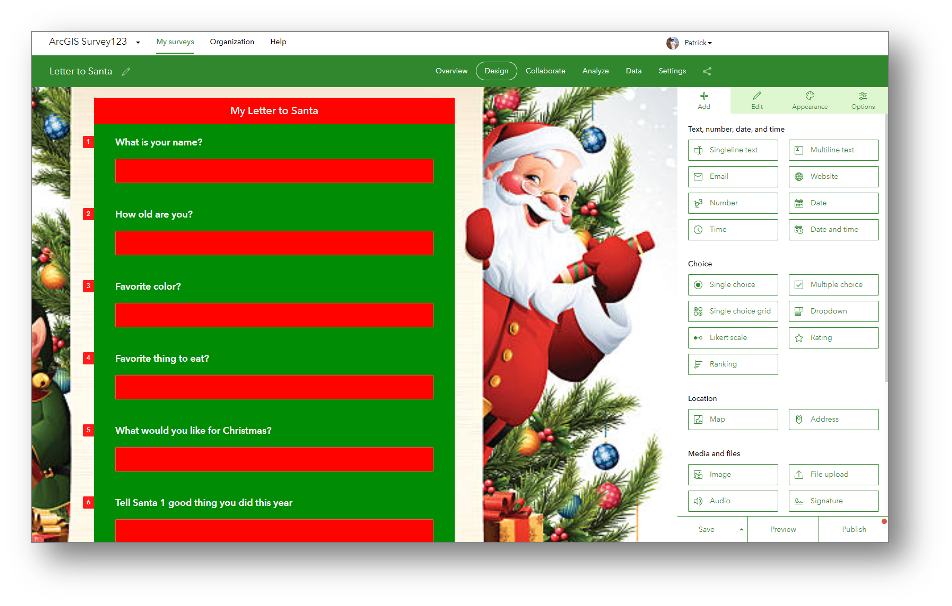Switch to the Options tab
This screenshot has height=606, width=952.
(862, 101)
